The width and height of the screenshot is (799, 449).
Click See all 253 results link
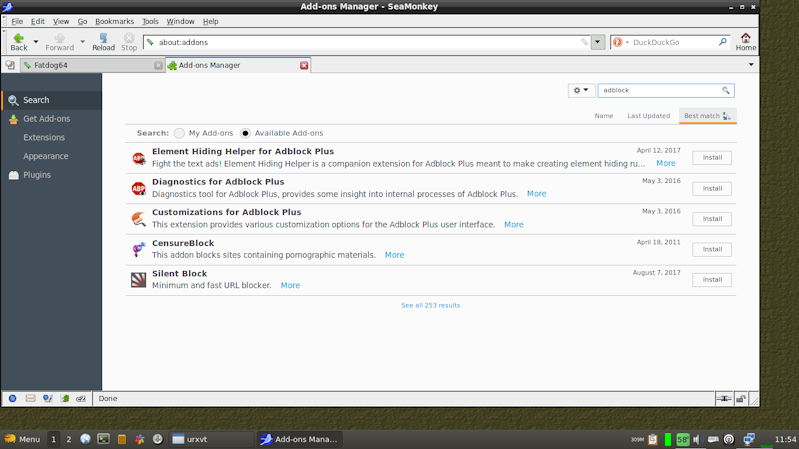431,305
